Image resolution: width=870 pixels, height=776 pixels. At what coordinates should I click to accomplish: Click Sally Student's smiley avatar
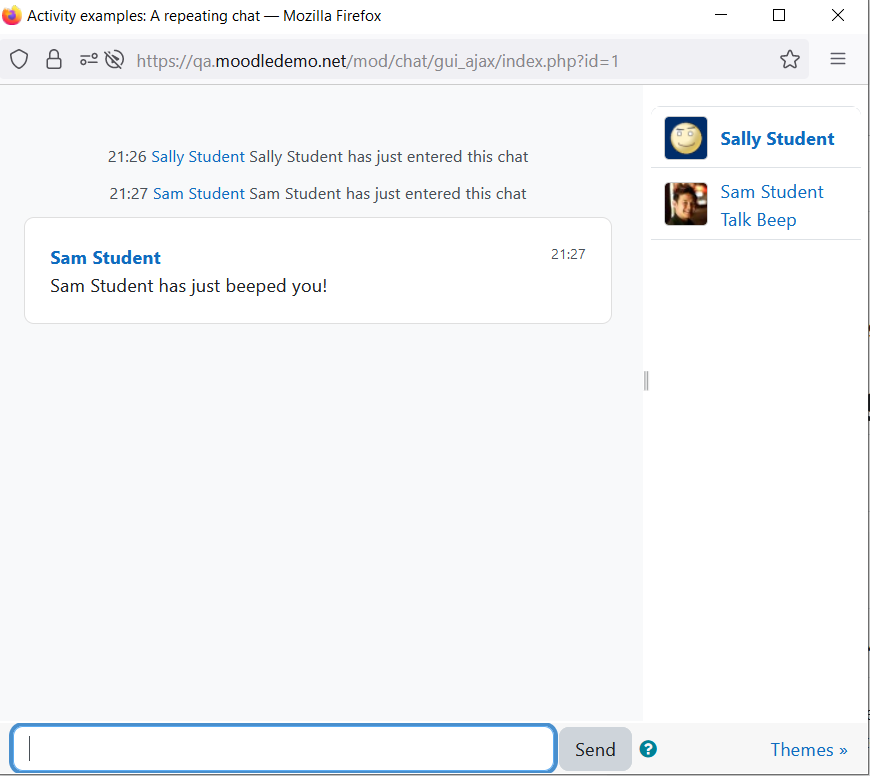tap(686, 138)
